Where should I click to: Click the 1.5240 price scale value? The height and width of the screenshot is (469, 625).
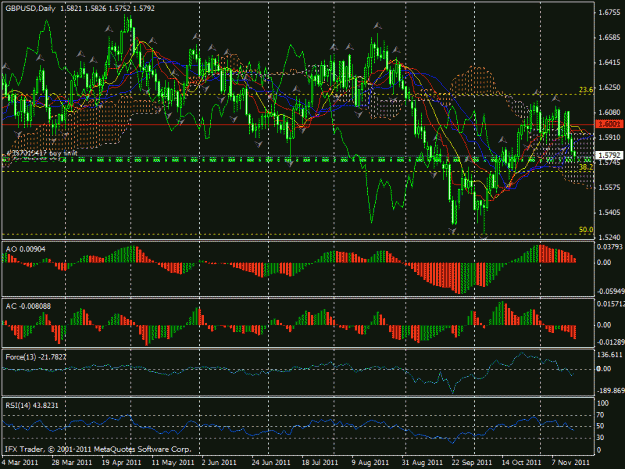click(609, 237)
